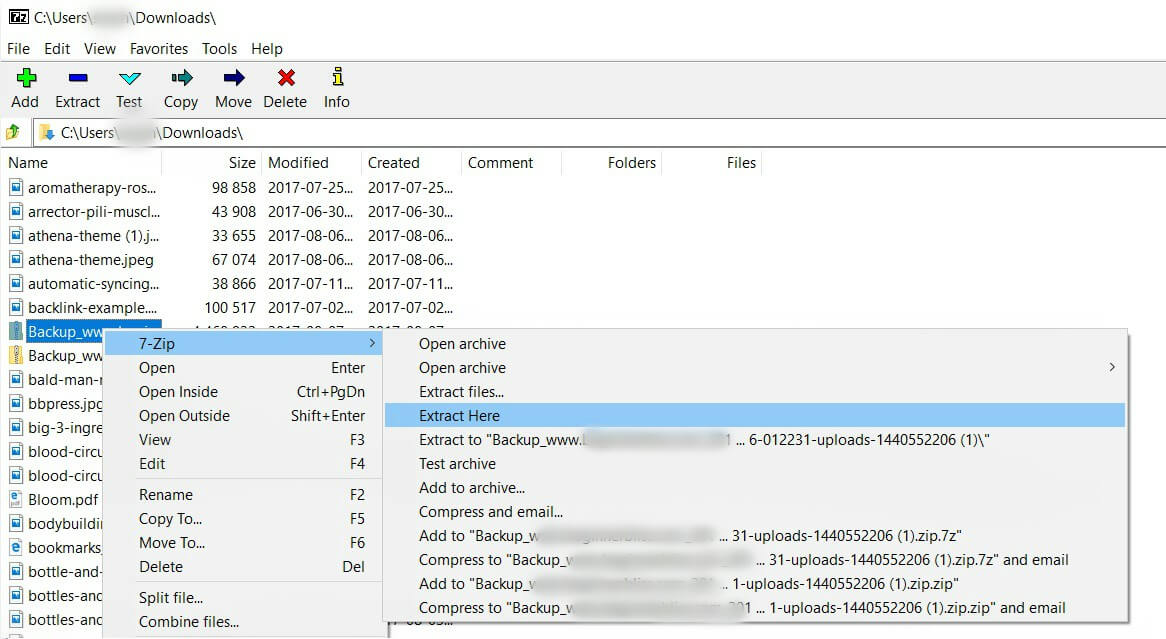Click the bodybuildi file icon
The width and height of the screenshot is (1166, 639).
[x=16, y=523]
